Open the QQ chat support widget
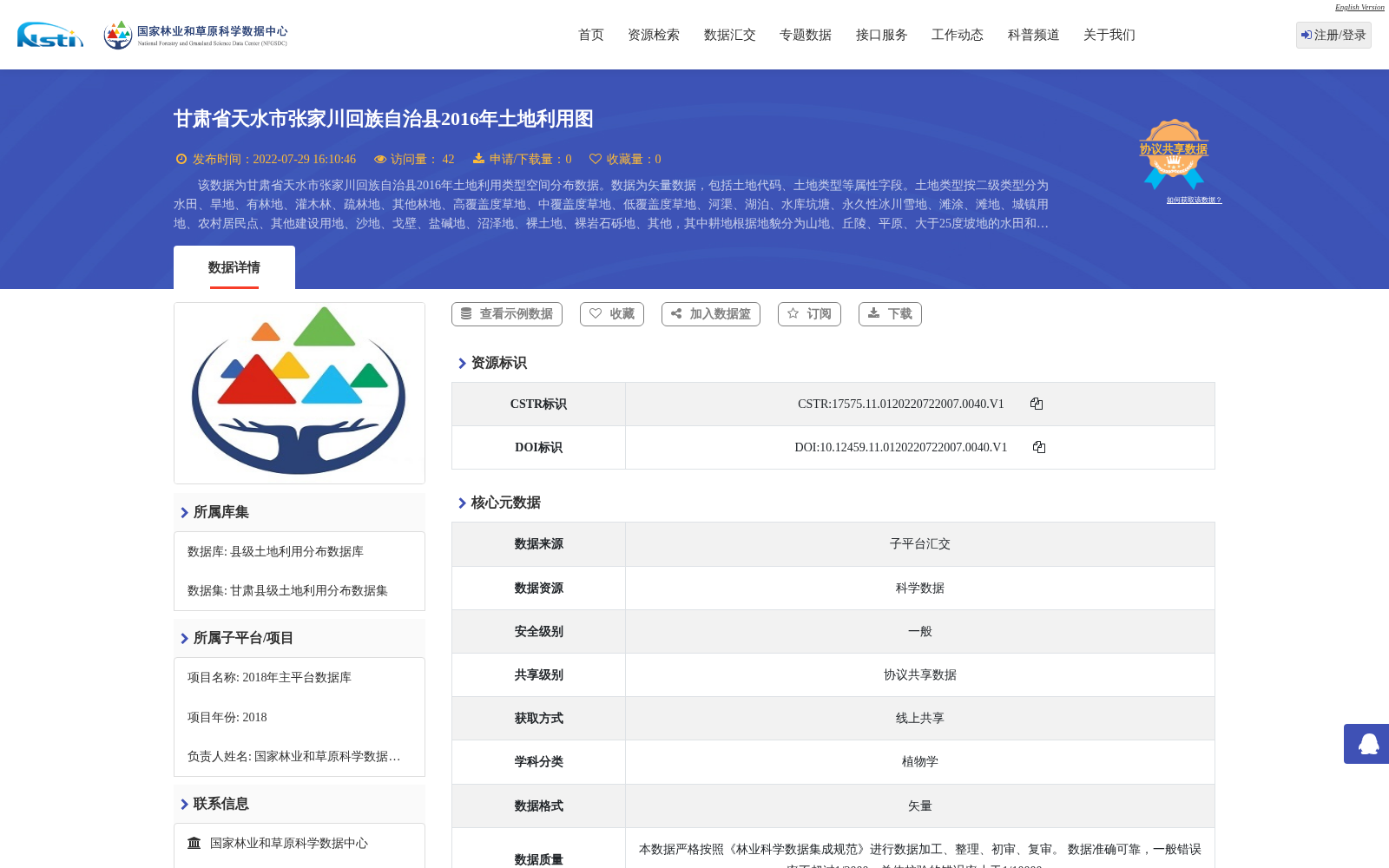This screenshot has height=868, width=1389. point(1367,744)
